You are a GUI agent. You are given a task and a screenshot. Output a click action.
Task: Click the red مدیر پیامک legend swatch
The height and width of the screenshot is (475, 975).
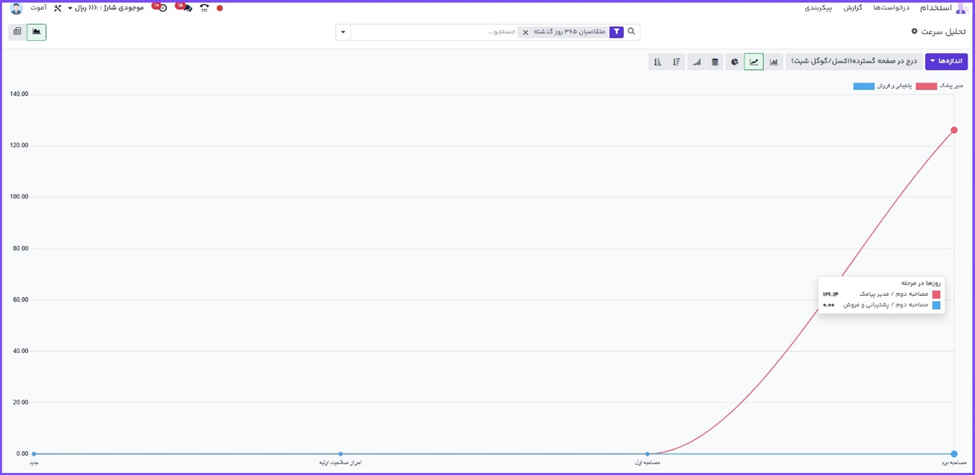click(x=926, y=87)
